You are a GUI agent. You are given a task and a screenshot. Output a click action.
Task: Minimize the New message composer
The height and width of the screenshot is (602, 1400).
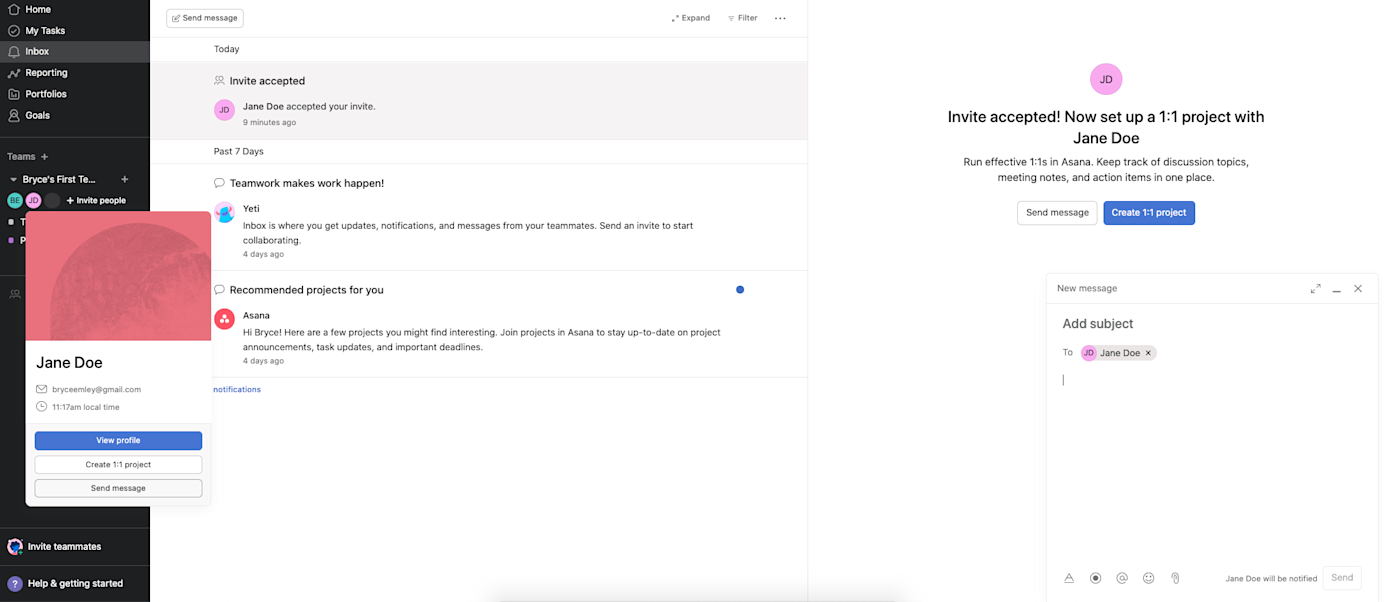coord(1336,289)
